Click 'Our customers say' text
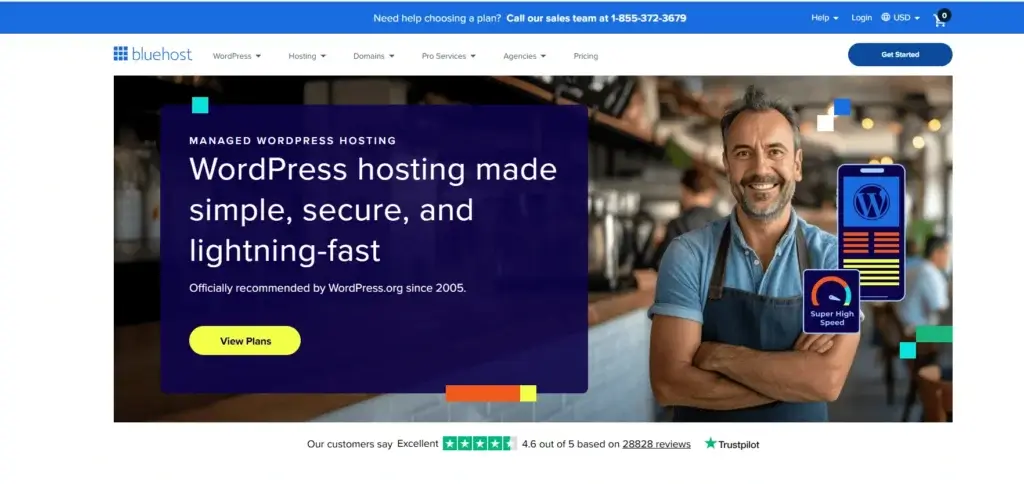The height and width of the screenshot is (484, 1024). click(x=350, y=444)
